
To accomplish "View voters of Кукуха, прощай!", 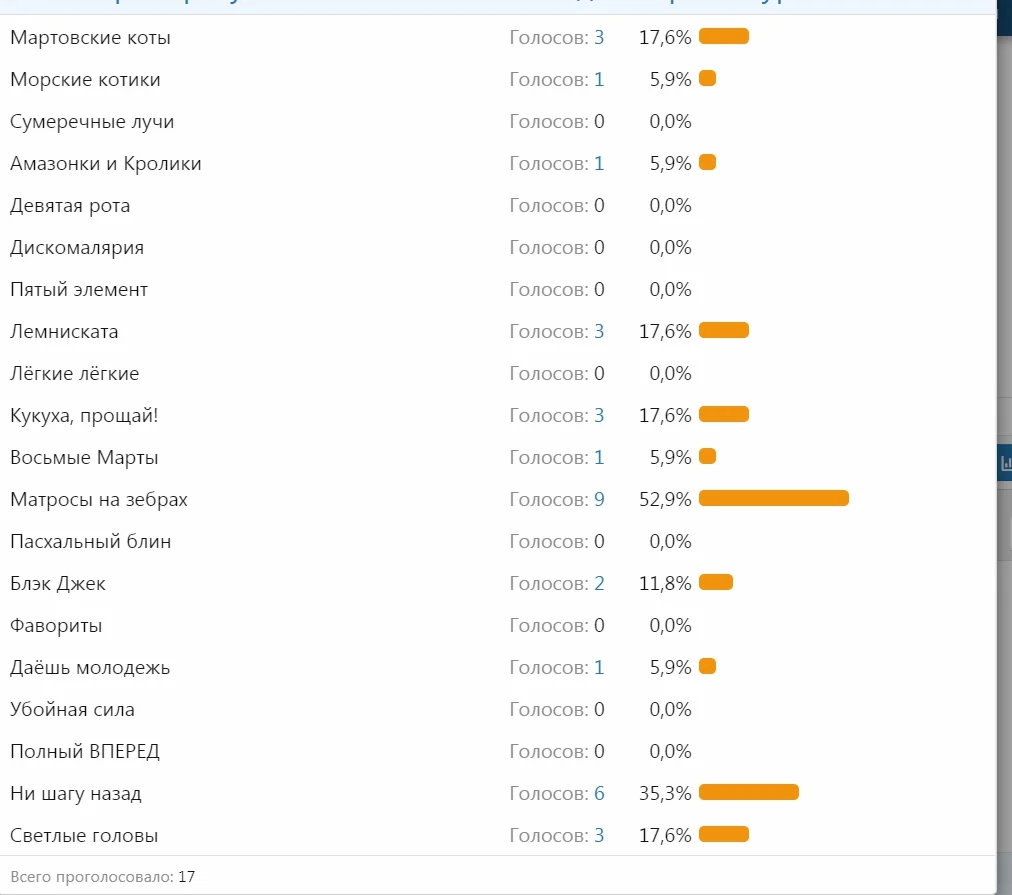I will pyautogui.click(x=599, y=416).
